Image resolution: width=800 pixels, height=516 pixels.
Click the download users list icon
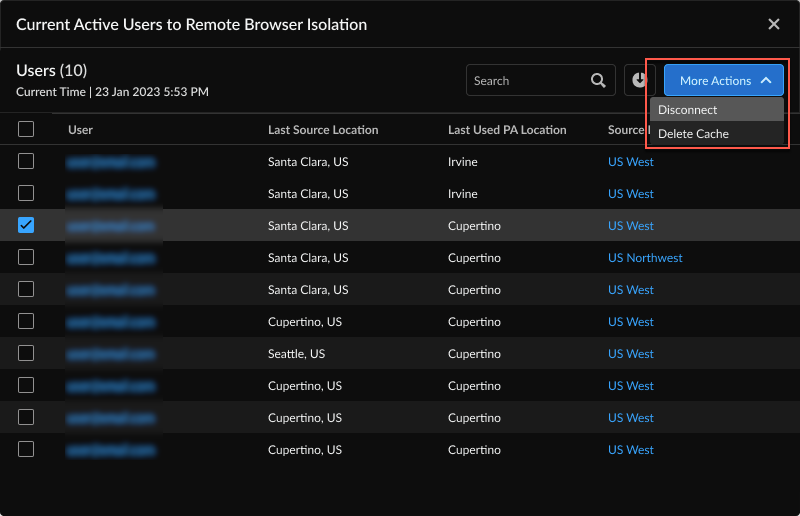point(639,81)
